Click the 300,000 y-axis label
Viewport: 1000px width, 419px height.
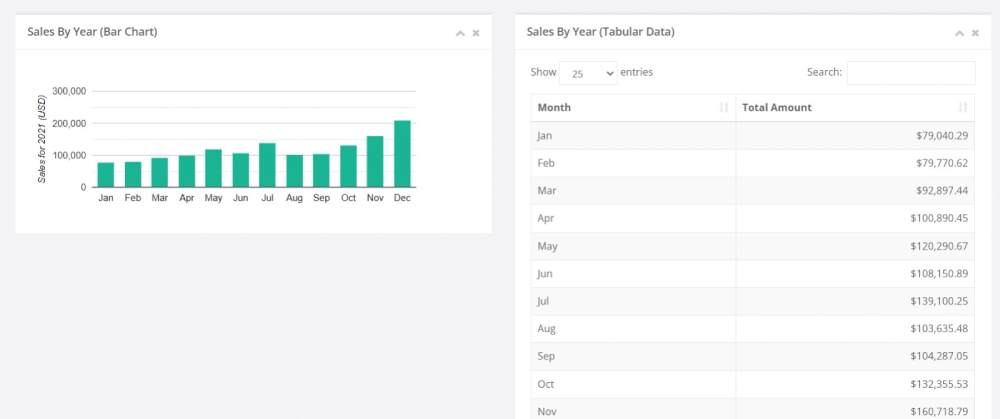[x=70, y=91]
